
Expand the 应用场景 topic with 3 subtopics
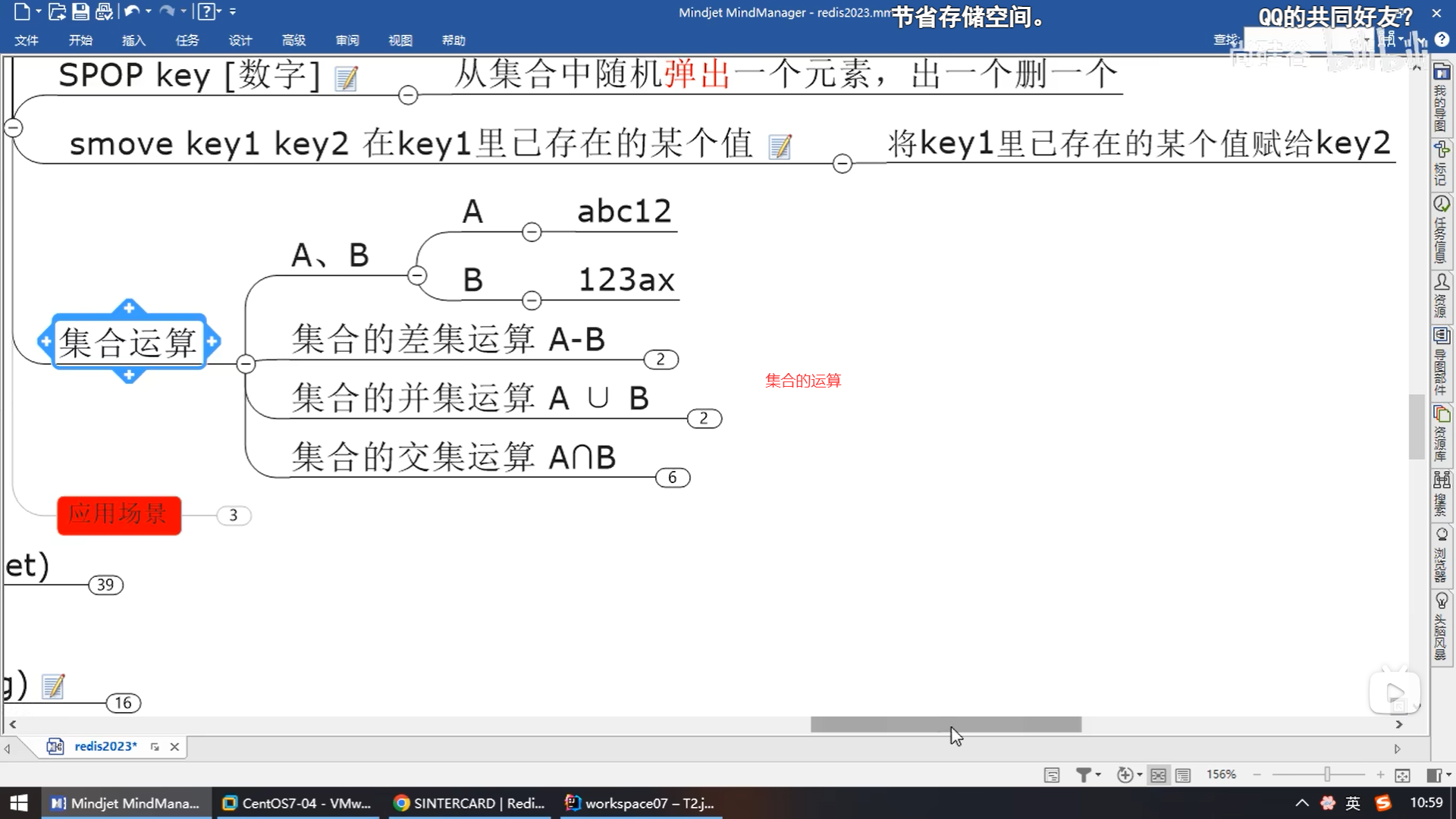[x=233, y=516]
